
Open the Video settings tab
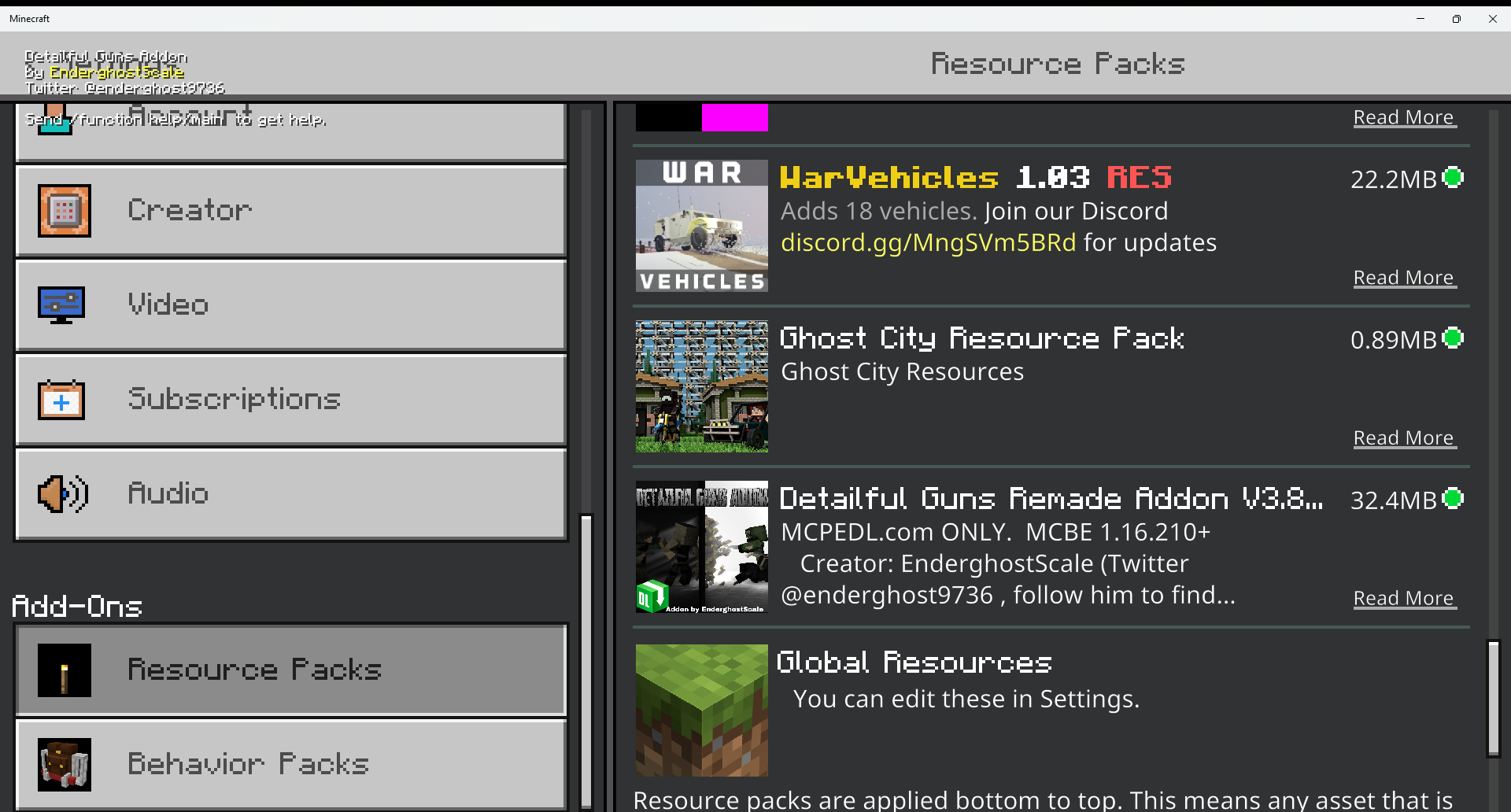point(291,305)
